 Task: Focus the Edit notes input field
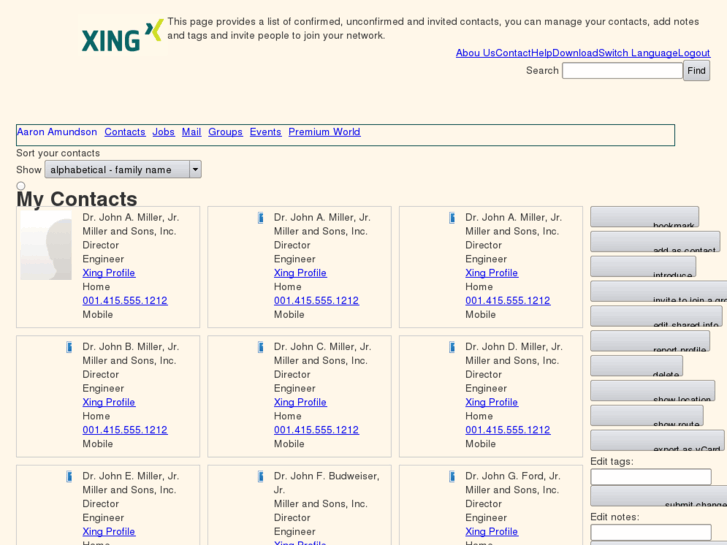(651, 532)
